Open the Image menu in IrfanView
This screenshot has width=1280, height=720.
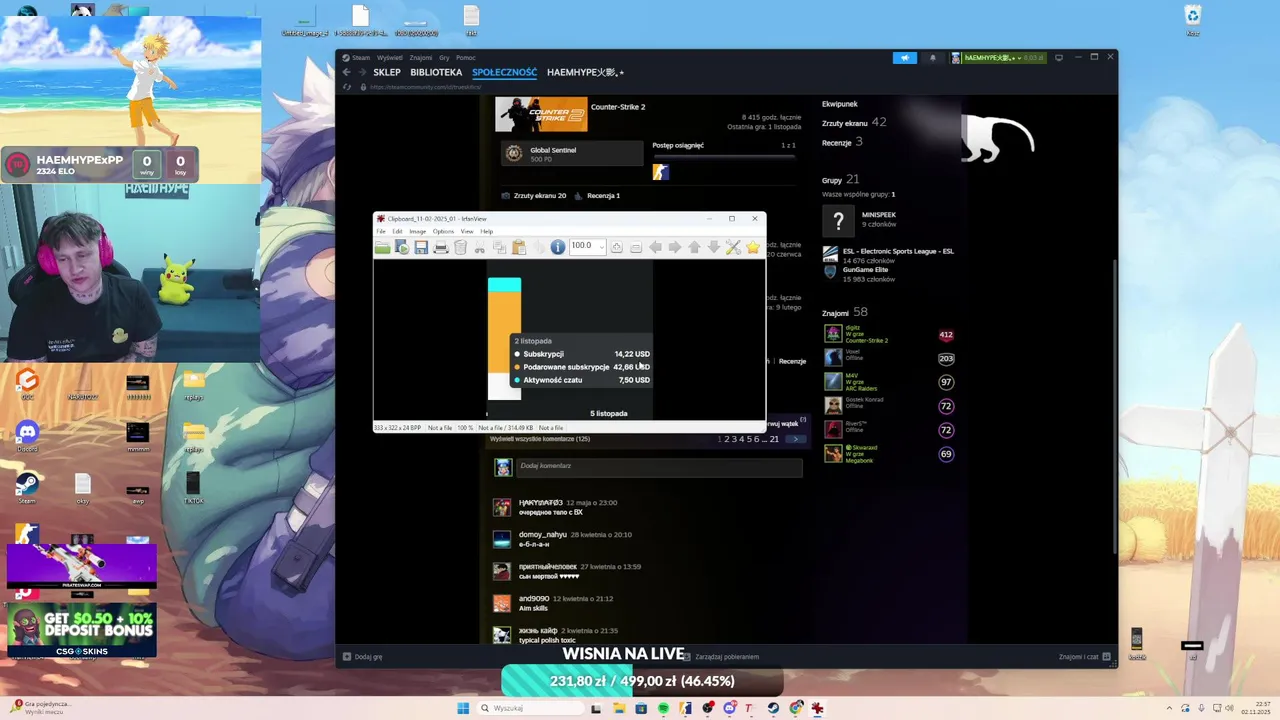(x=417, y=231)
